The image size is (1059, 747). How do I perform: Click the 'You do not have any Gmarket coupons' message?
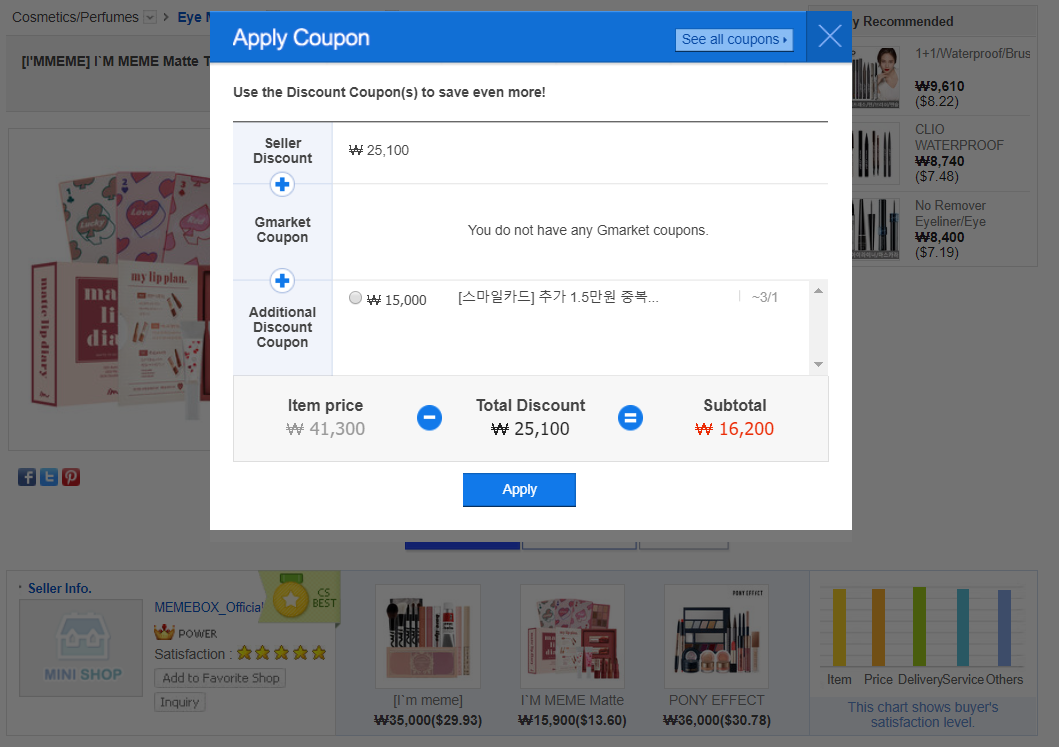click(x=588, y=230)
